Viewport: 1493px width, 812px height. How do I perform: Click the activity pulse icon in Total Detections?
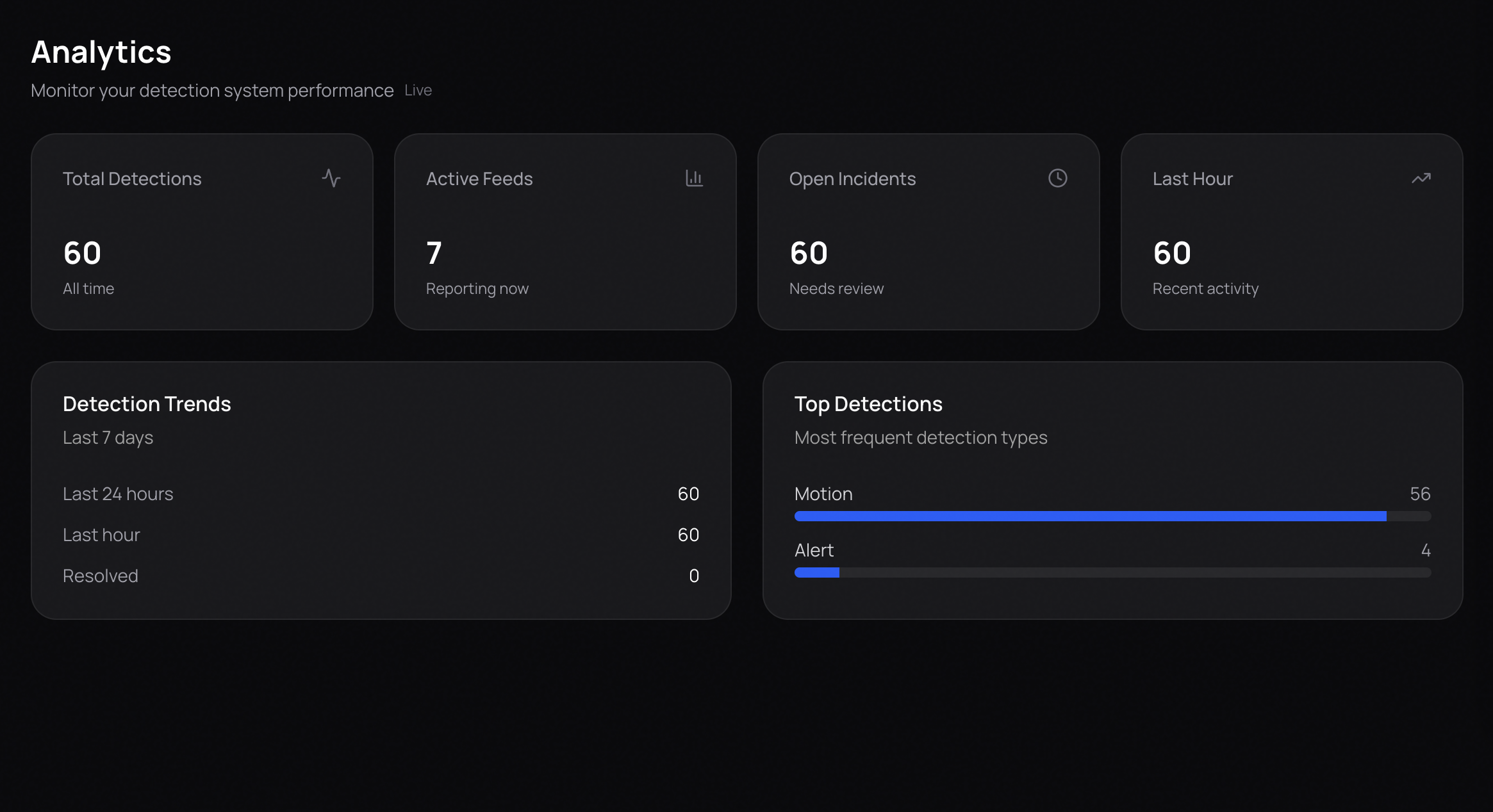pyautogui.click(x=331, y=178)
